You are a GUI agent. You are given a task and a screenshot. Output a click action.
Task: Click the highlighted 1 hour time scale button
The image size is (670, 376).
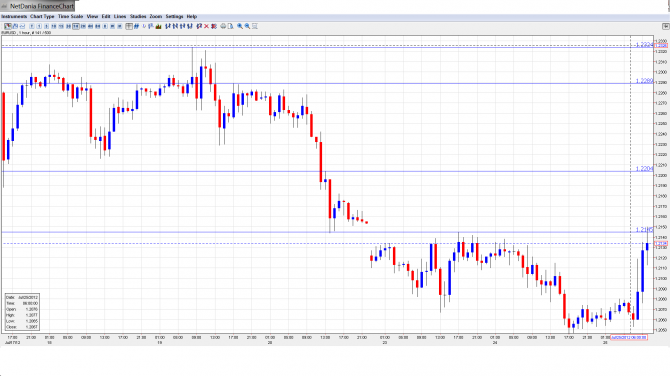pos(76,26)
